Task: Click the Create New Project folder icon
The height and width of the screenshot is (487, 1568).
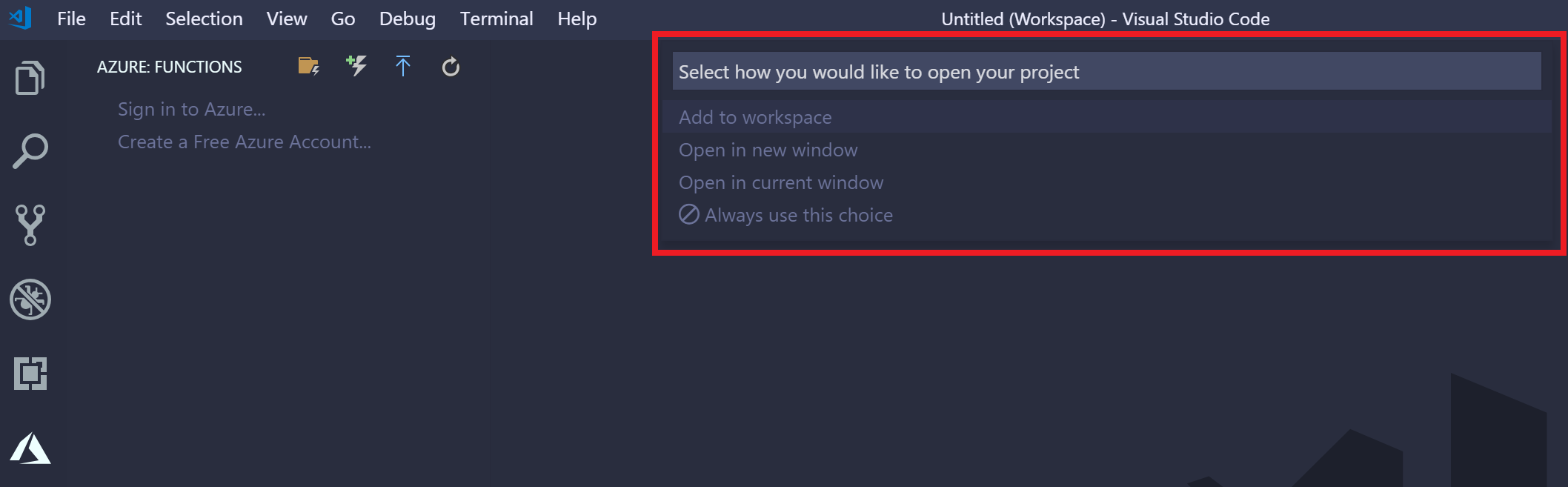Action: coord(308,67)
